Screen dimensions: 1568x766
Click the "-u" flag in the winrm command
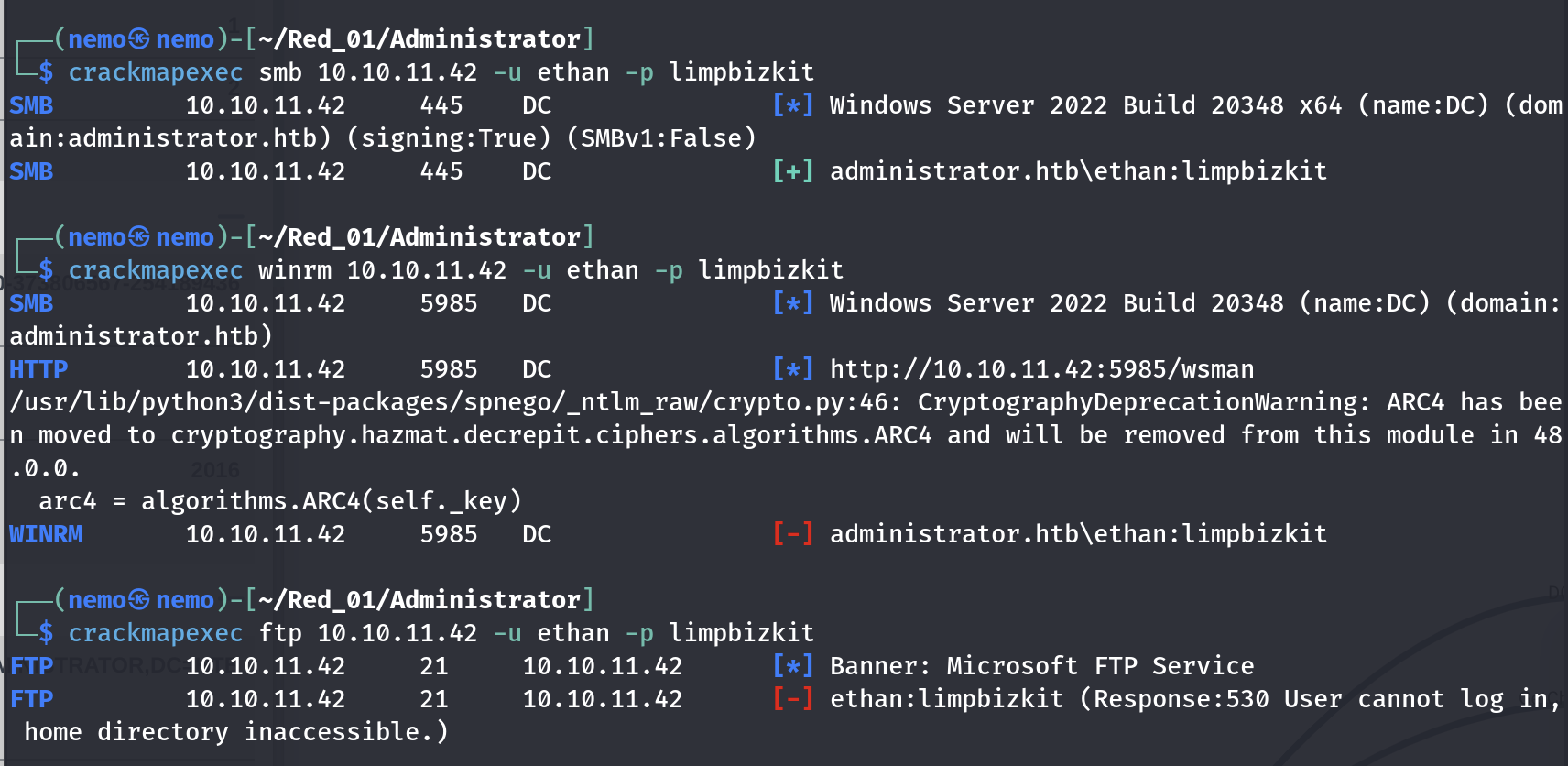537,270
